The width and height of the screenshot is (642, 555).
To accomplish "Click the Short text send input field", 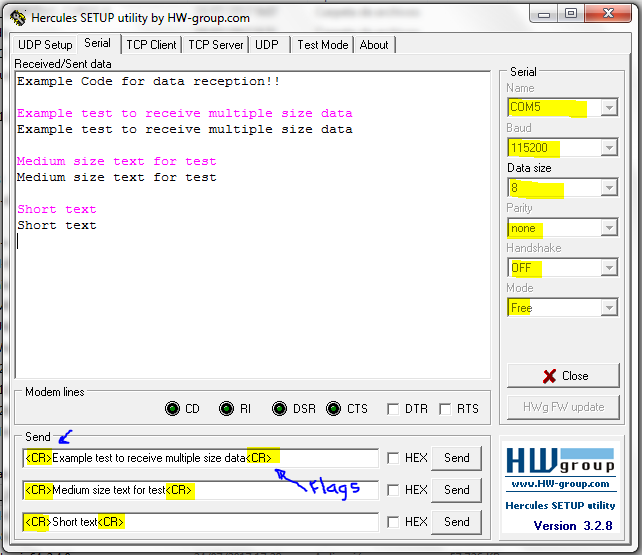I will tap(201, 522).
